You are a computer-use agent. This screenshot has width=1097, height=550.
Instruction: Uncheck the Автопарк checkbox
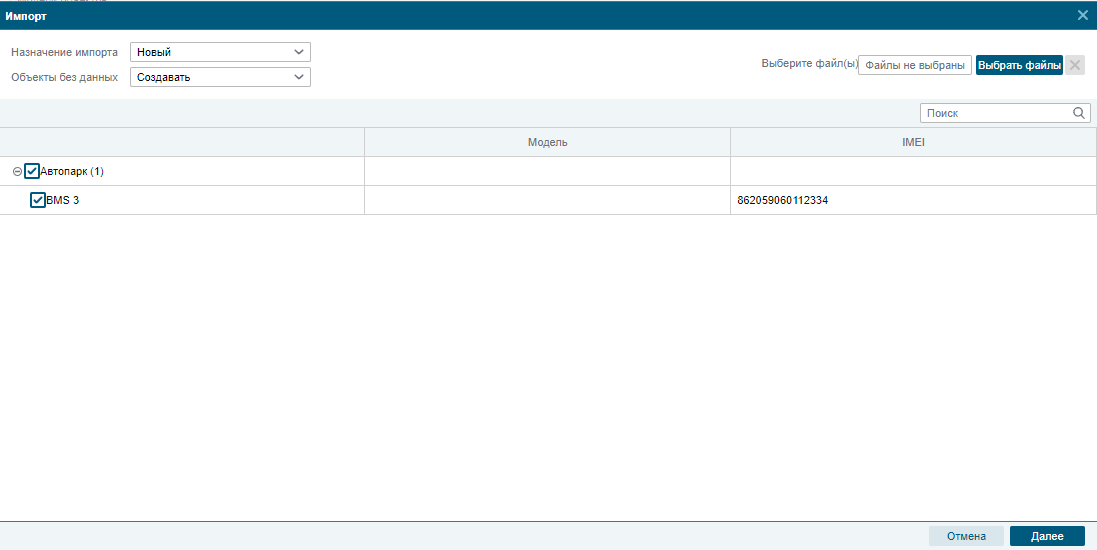pyautogui.click(x=32, y=171)
